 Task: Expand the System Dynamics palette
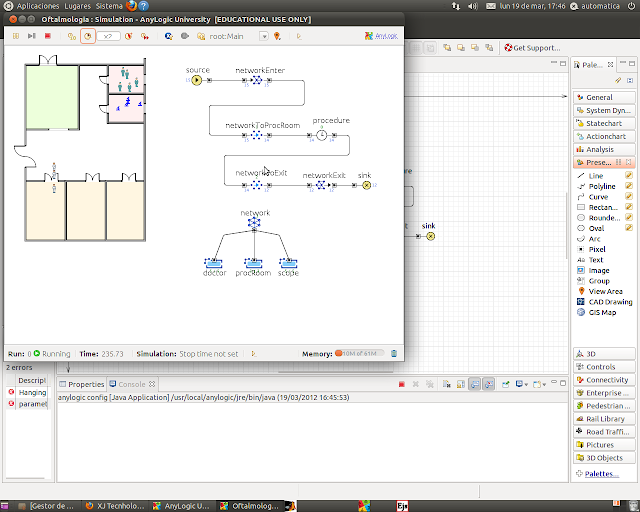(x=604, y=110)
